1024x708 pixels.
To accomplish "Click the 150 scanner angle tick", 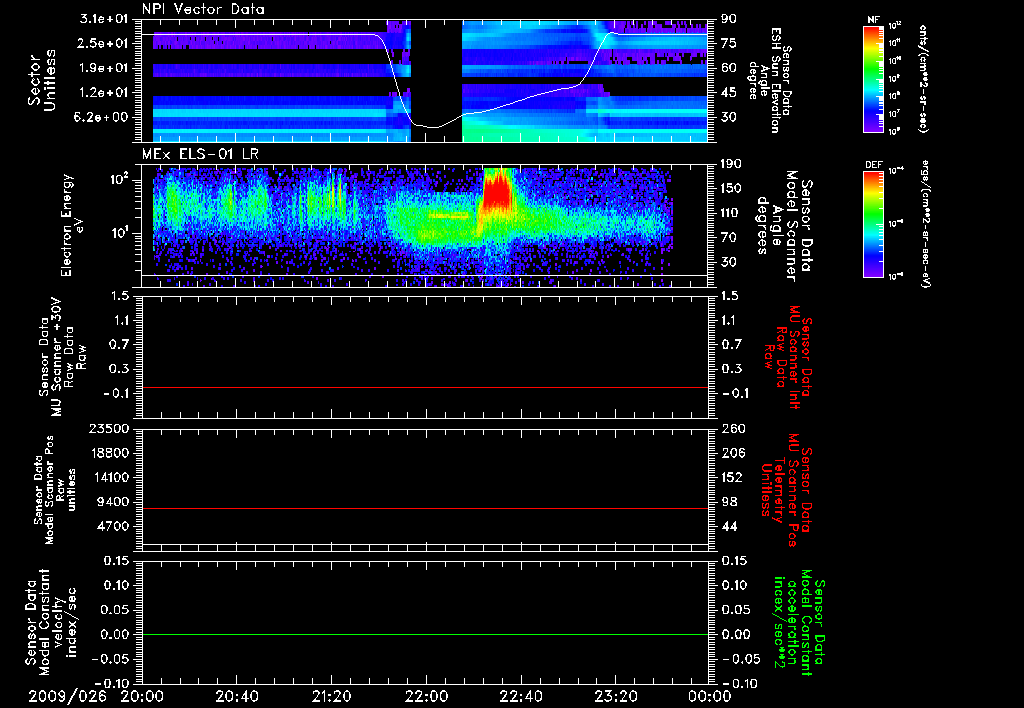I will pos(732,188).
